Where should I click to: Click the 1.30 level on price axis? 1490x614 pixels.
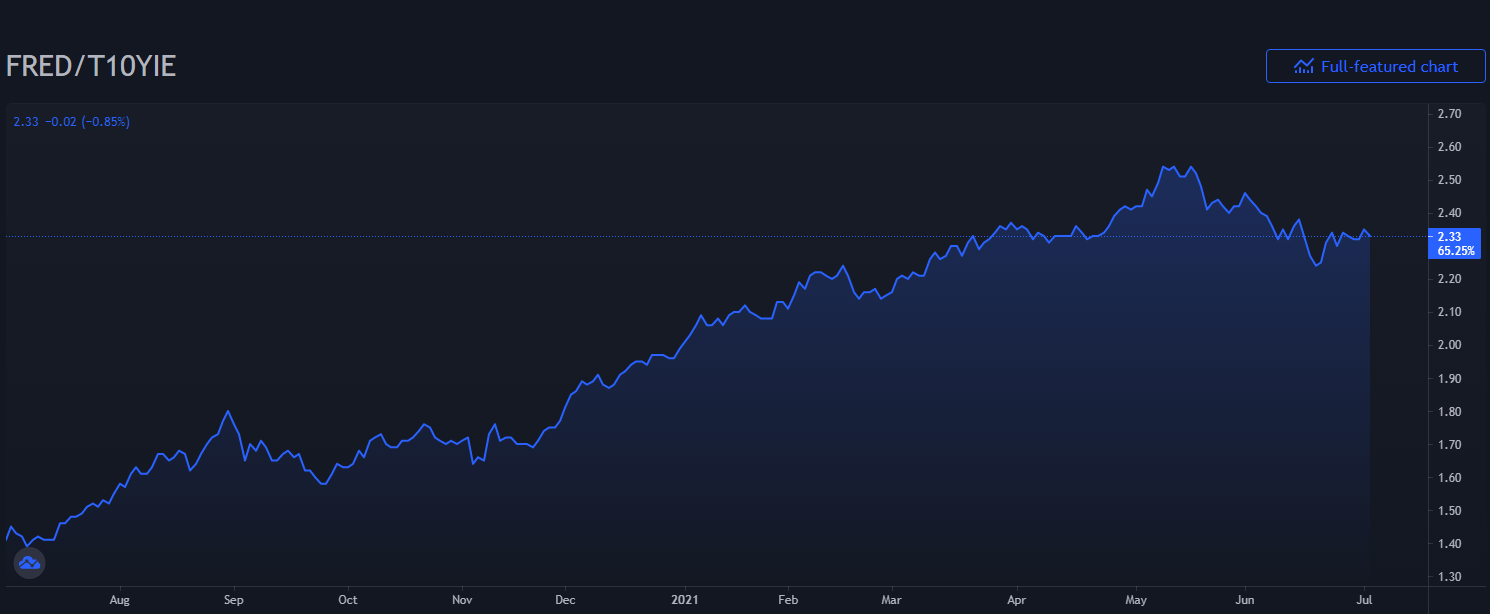point(1449,577)
